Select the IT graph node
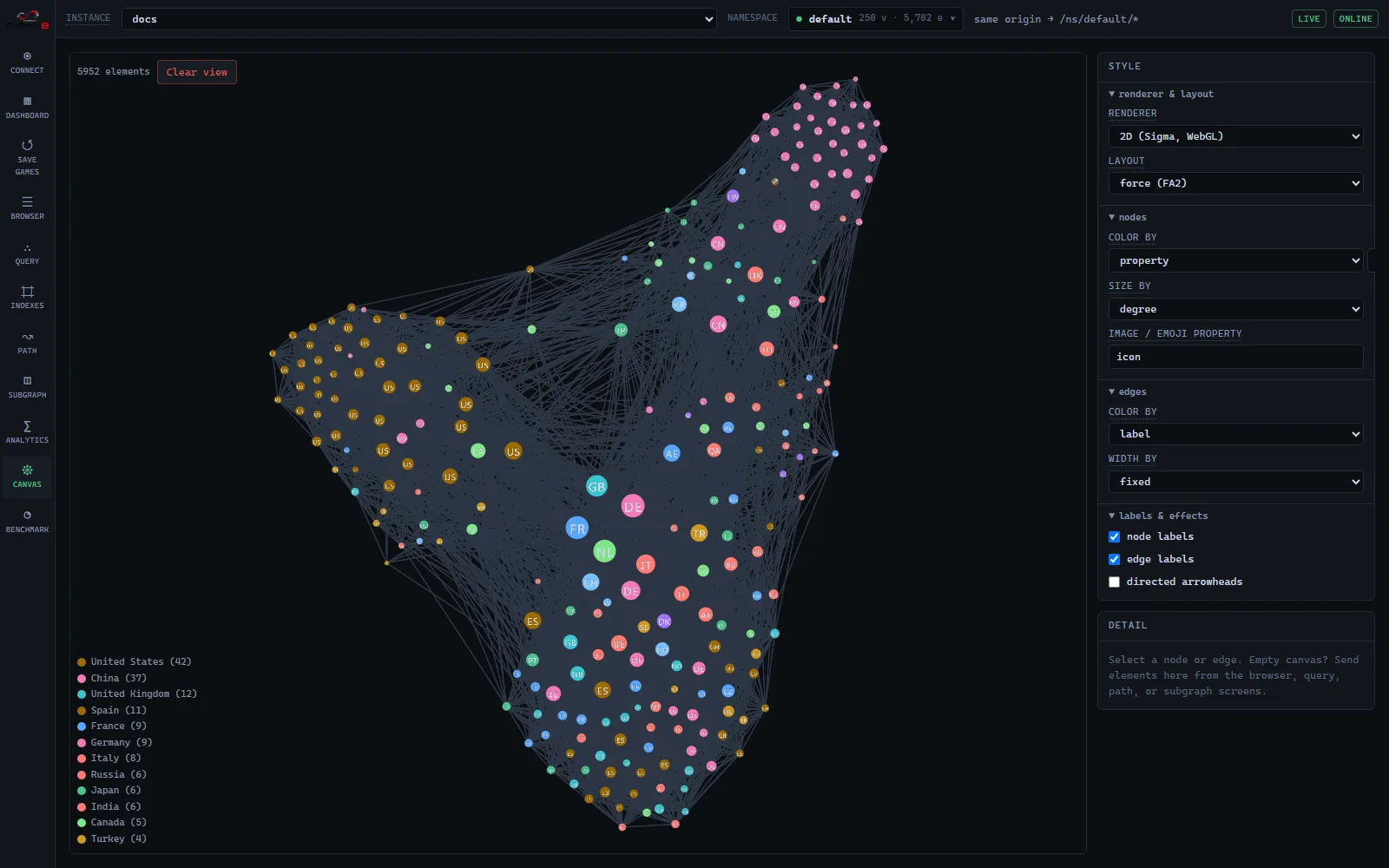Screen dimensions: 1389x868 (x=645, y=564)
